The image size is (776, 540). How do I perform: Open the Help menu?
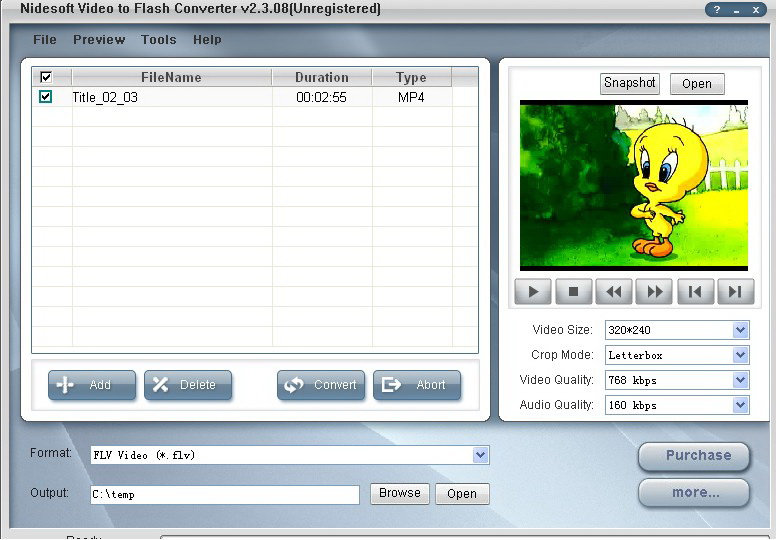207,40
